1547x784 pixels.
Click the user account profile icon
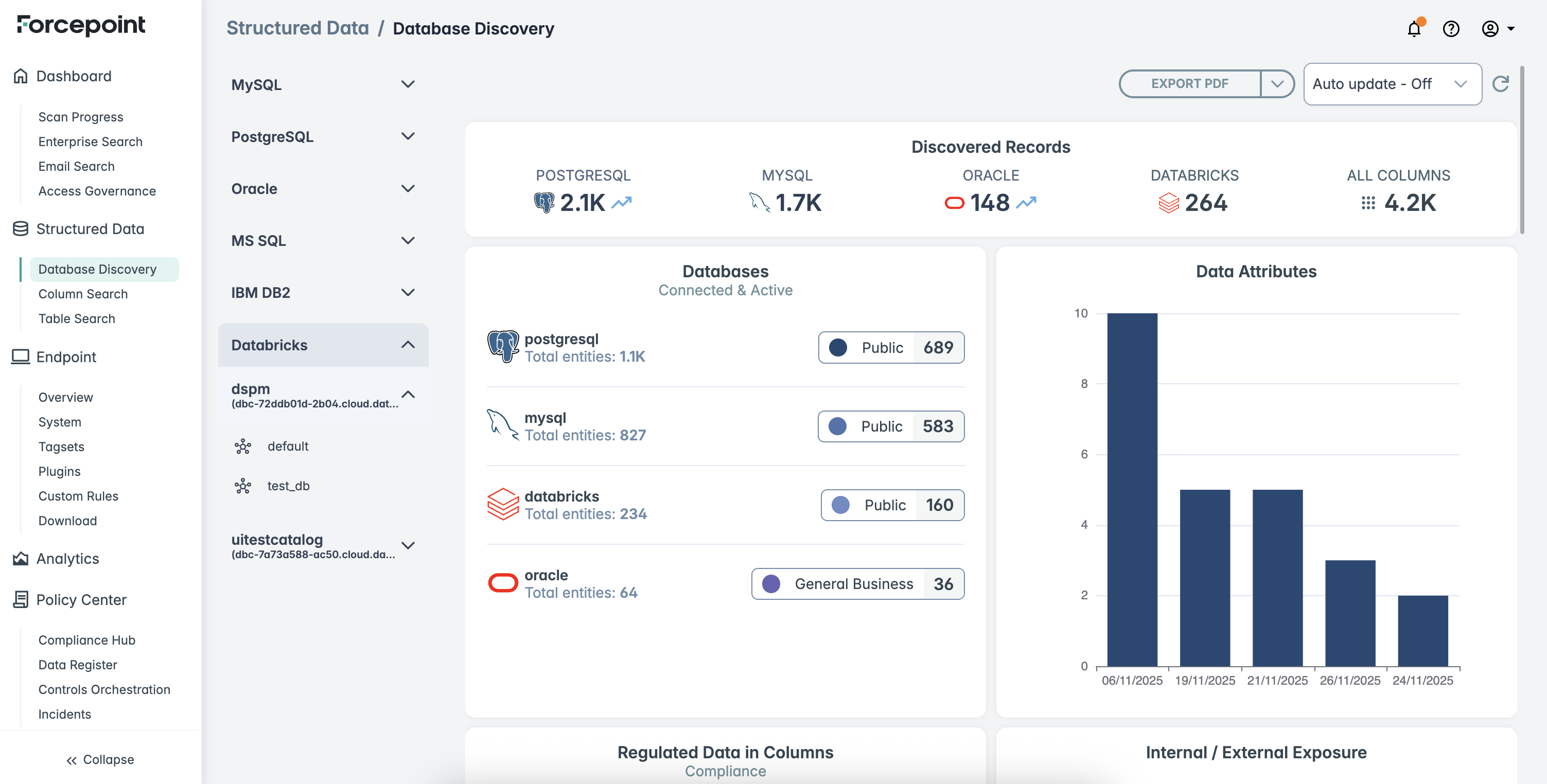coord(1490,28)
